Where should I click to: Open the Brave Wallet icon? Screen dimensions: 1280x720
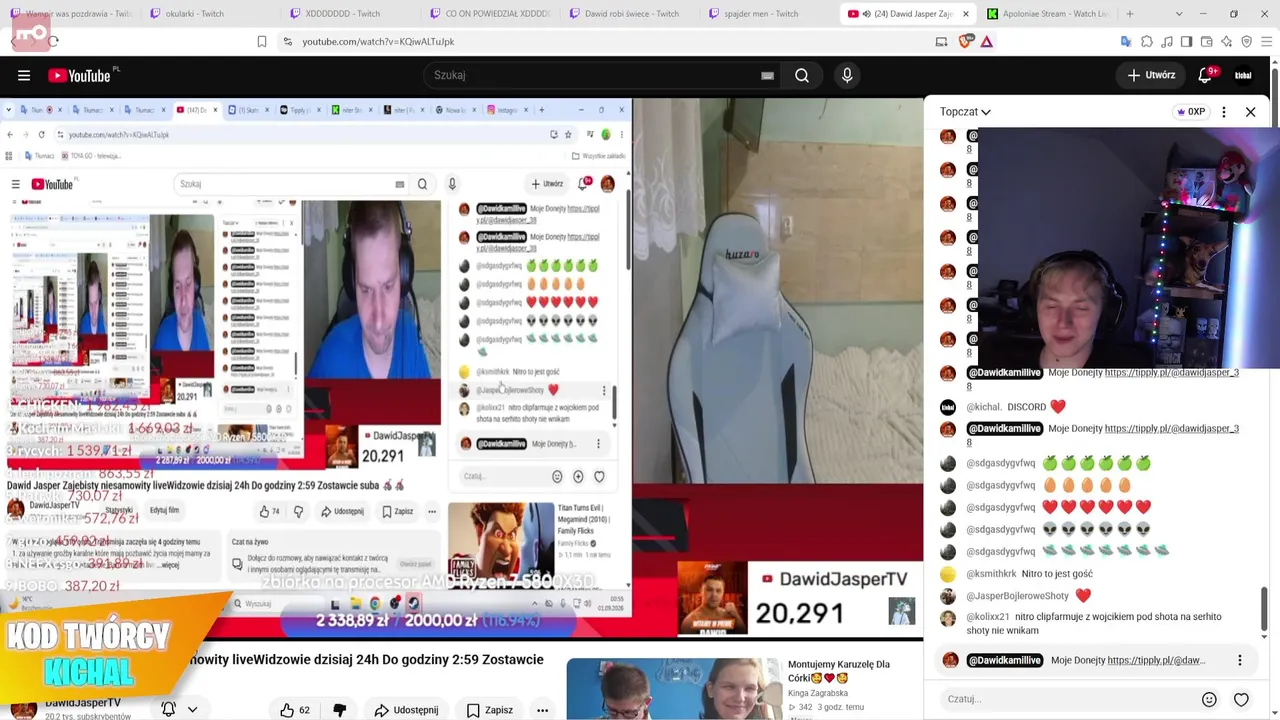1207,41
